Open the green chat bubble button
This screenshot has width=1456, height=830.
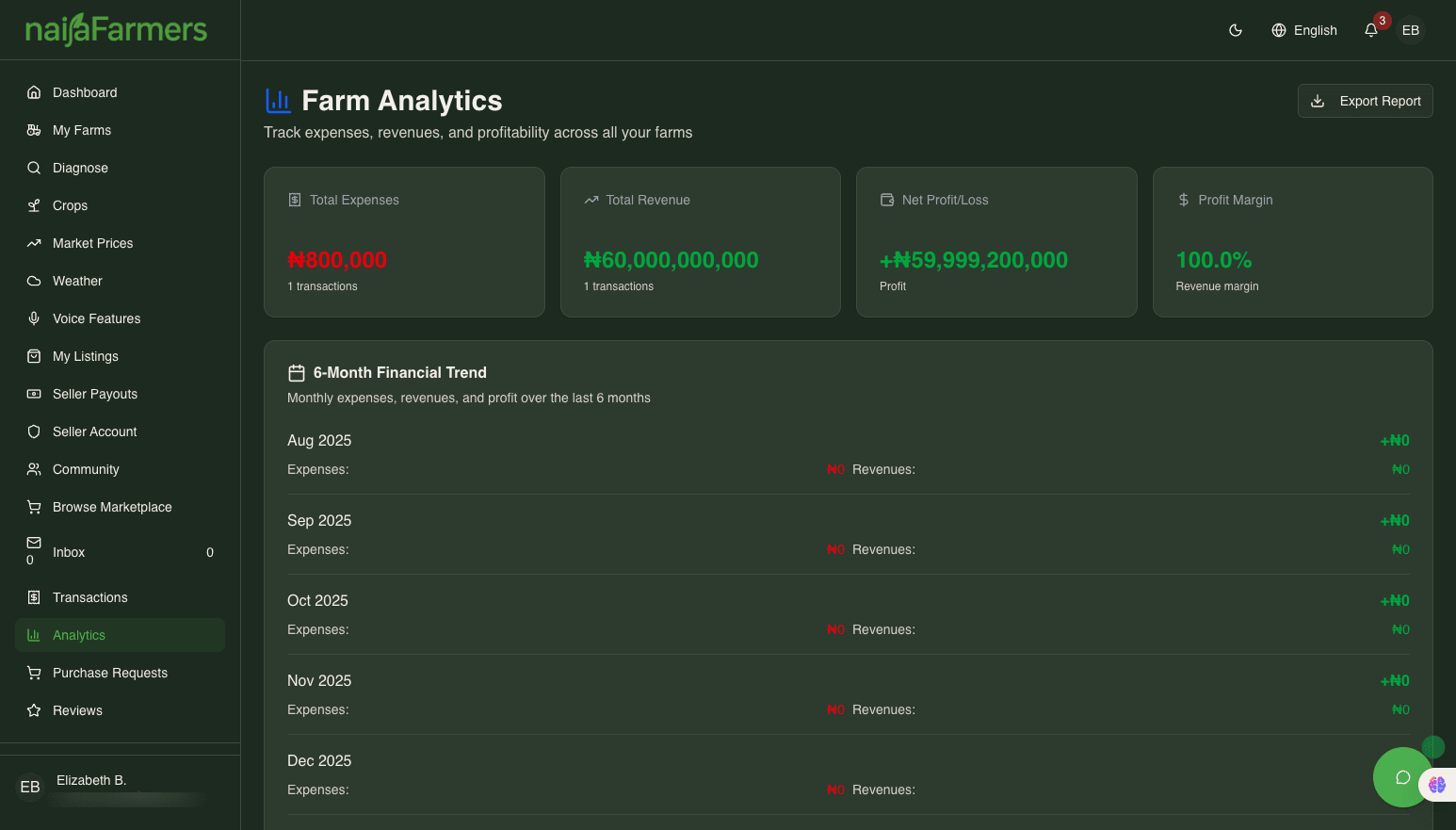(1402, 777)
